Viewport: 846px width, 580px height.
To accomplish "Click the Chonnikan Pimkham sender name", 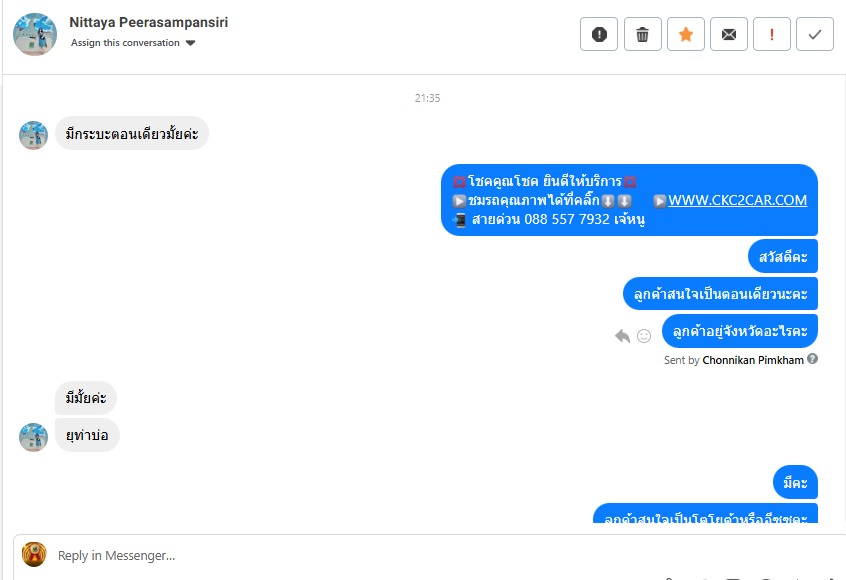I will (753, 360).
